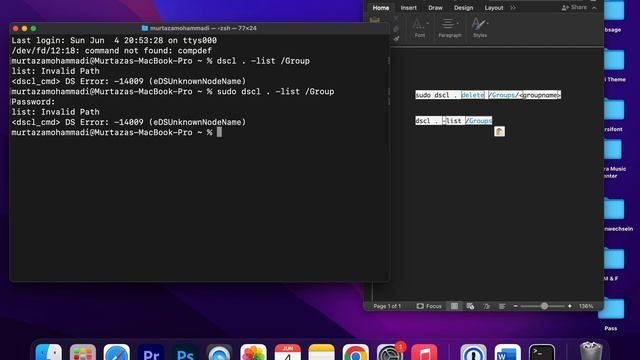Viewport: 640px width, 360px height.
Task: Switch to the Layout tab in Word
Action: click(x=493, y=8)
